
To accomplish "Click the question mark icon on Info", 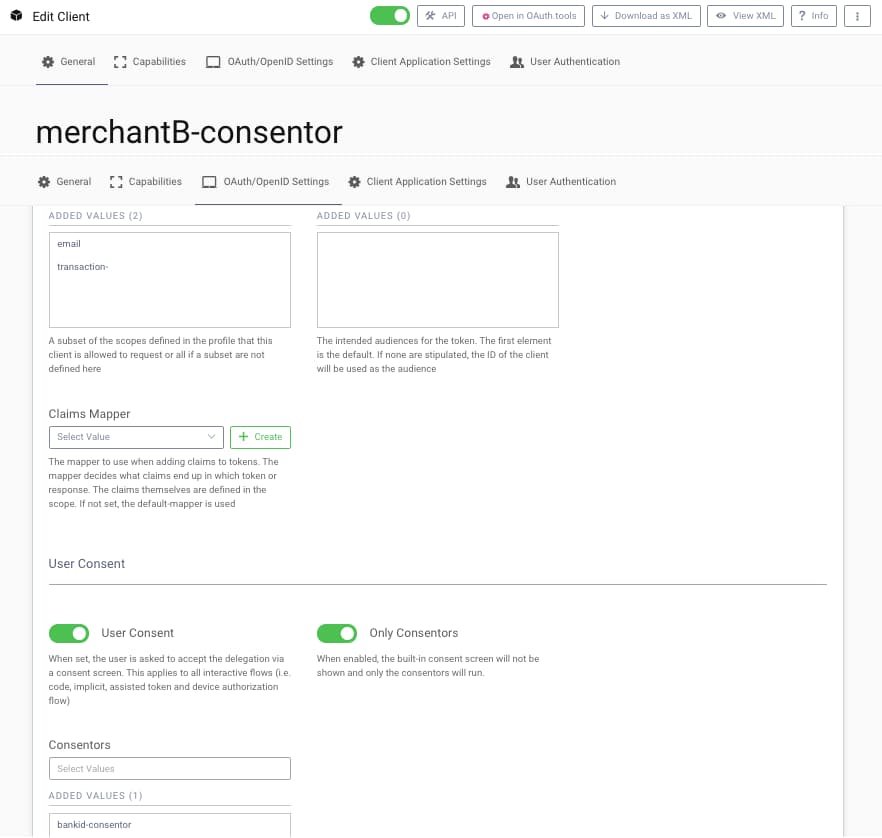I will [800, 15].
